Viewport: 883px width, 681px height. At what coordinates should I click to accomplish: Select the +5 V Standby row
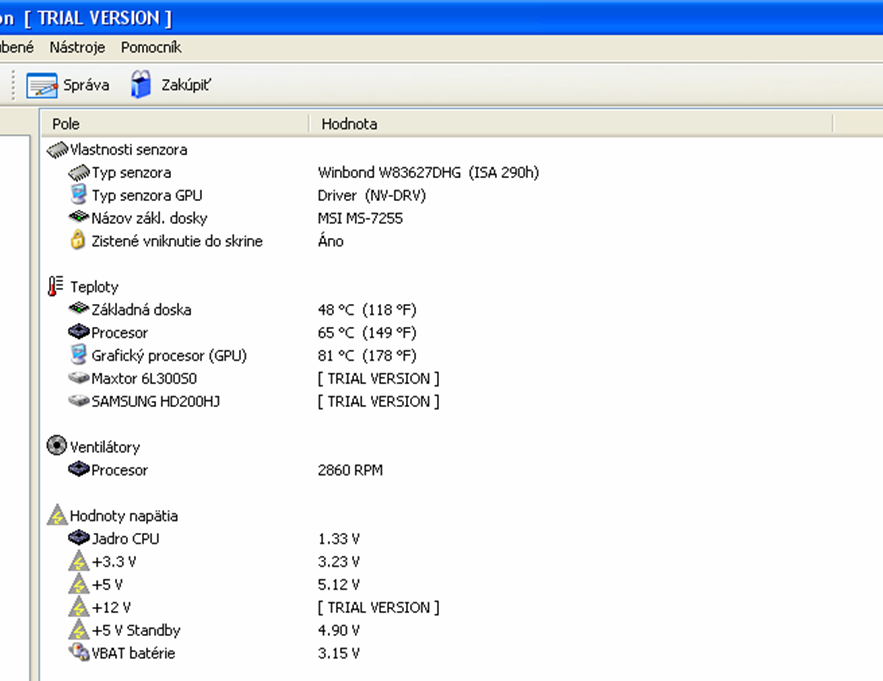136,630
